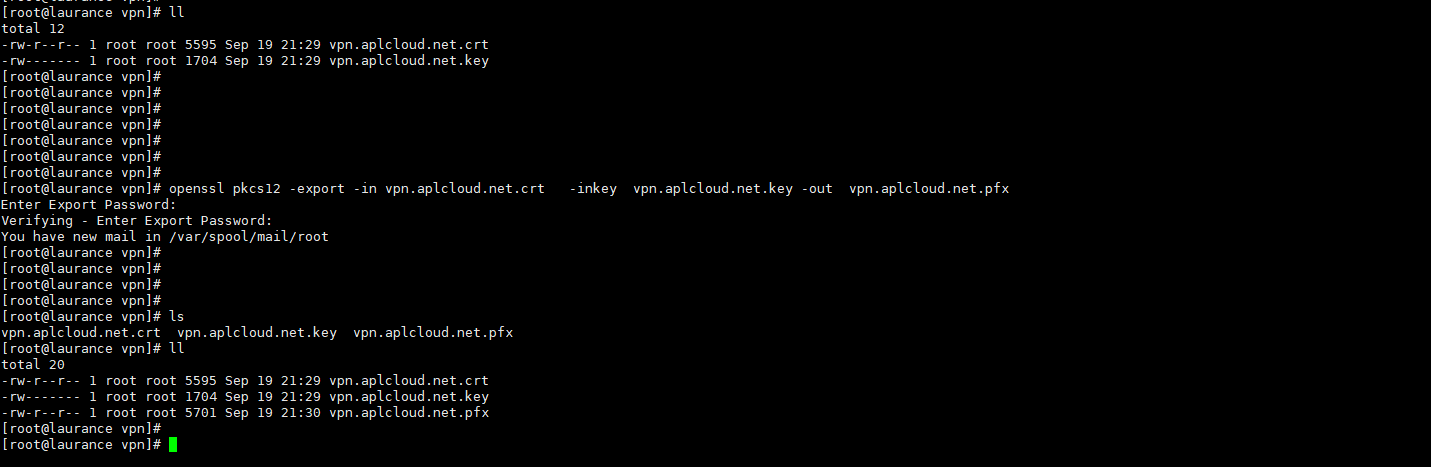Click the 'total 12' line
This screenshot has width=1431, height=467.
pyautogui.click(x=33, y=29)
